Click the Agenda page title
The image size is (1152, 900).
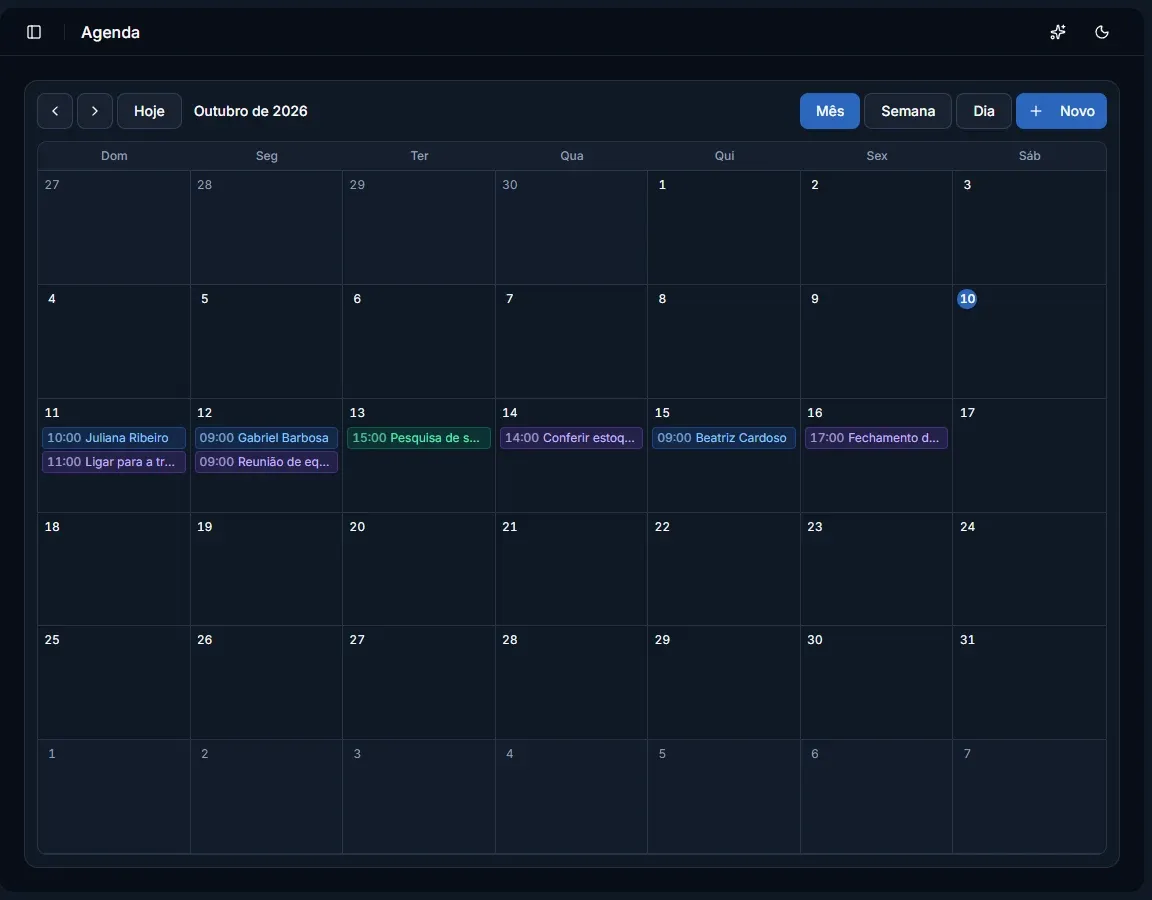coord(110,32)
